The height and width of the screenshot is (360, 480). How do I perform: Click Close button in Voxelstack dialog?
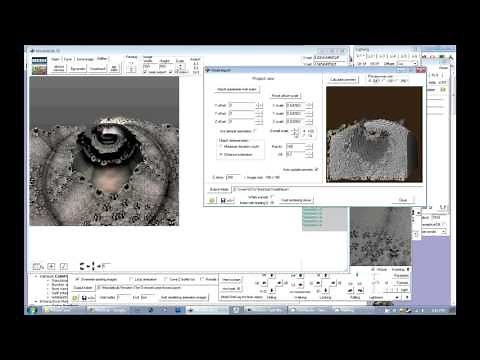click(403, 200)
